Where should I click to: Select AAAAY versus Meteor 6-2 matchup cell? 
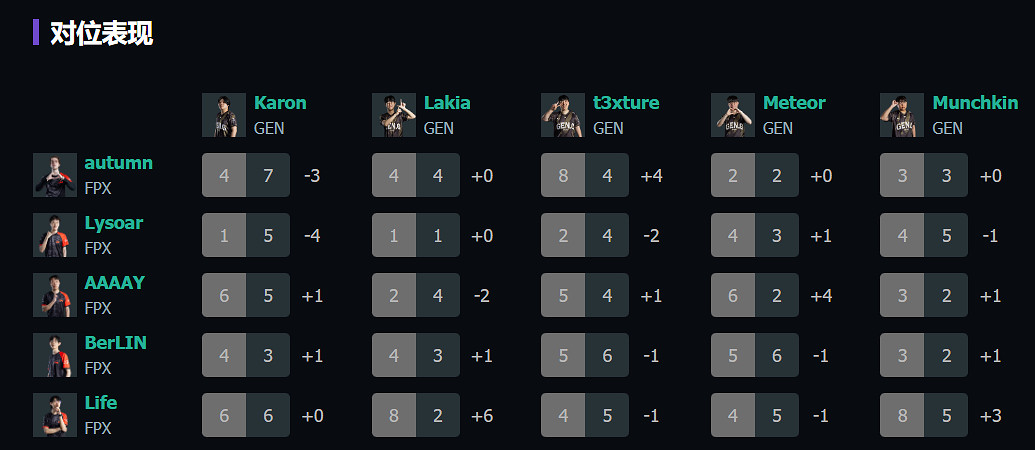[x=754, y=295]
